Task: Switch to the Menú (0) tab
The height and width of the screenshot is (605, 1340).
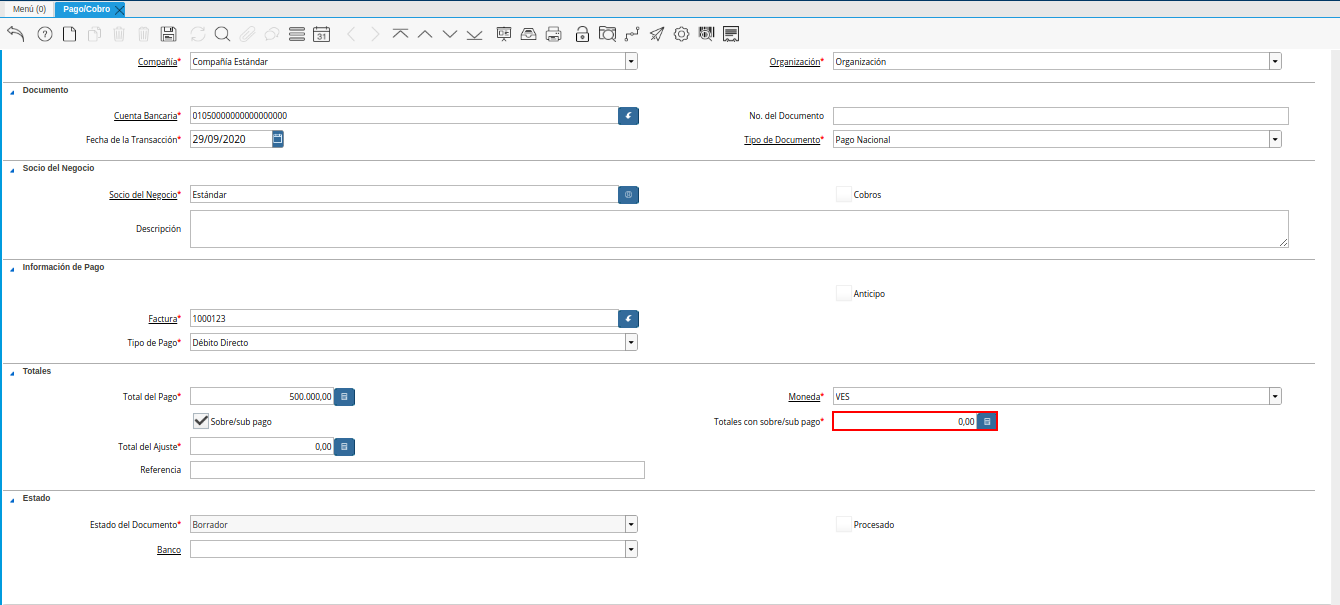Action: 29,9
